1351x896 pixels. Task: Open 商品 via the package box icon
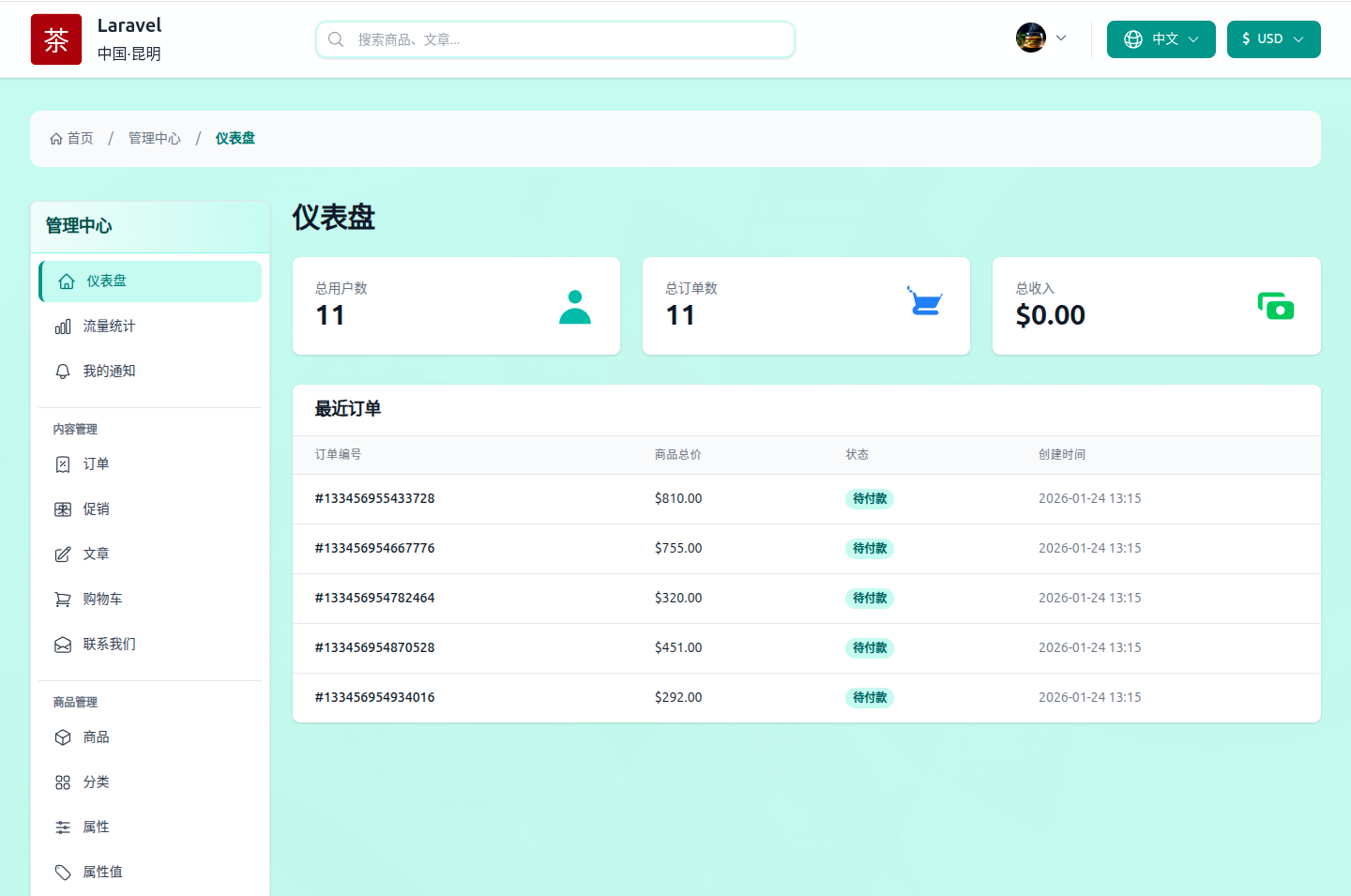(63, 737)
